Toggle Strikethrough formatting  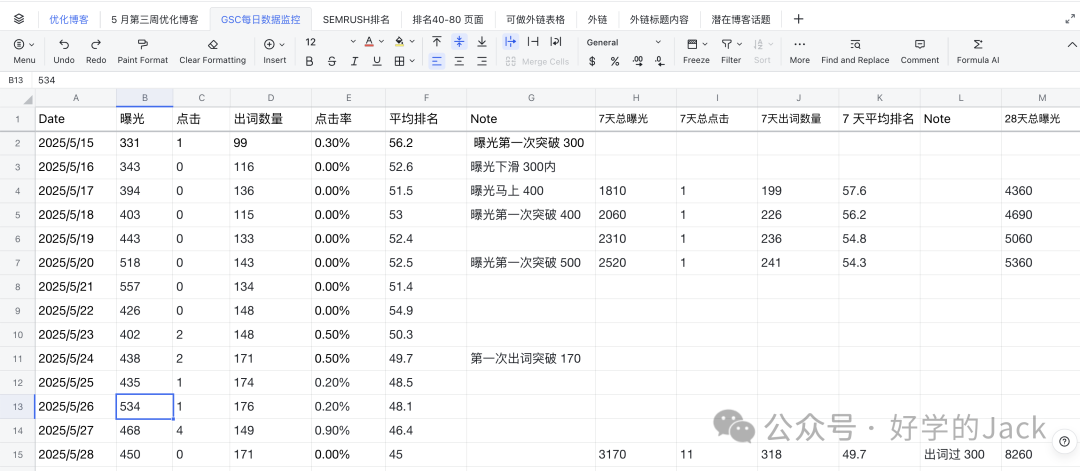coord(332,61)
